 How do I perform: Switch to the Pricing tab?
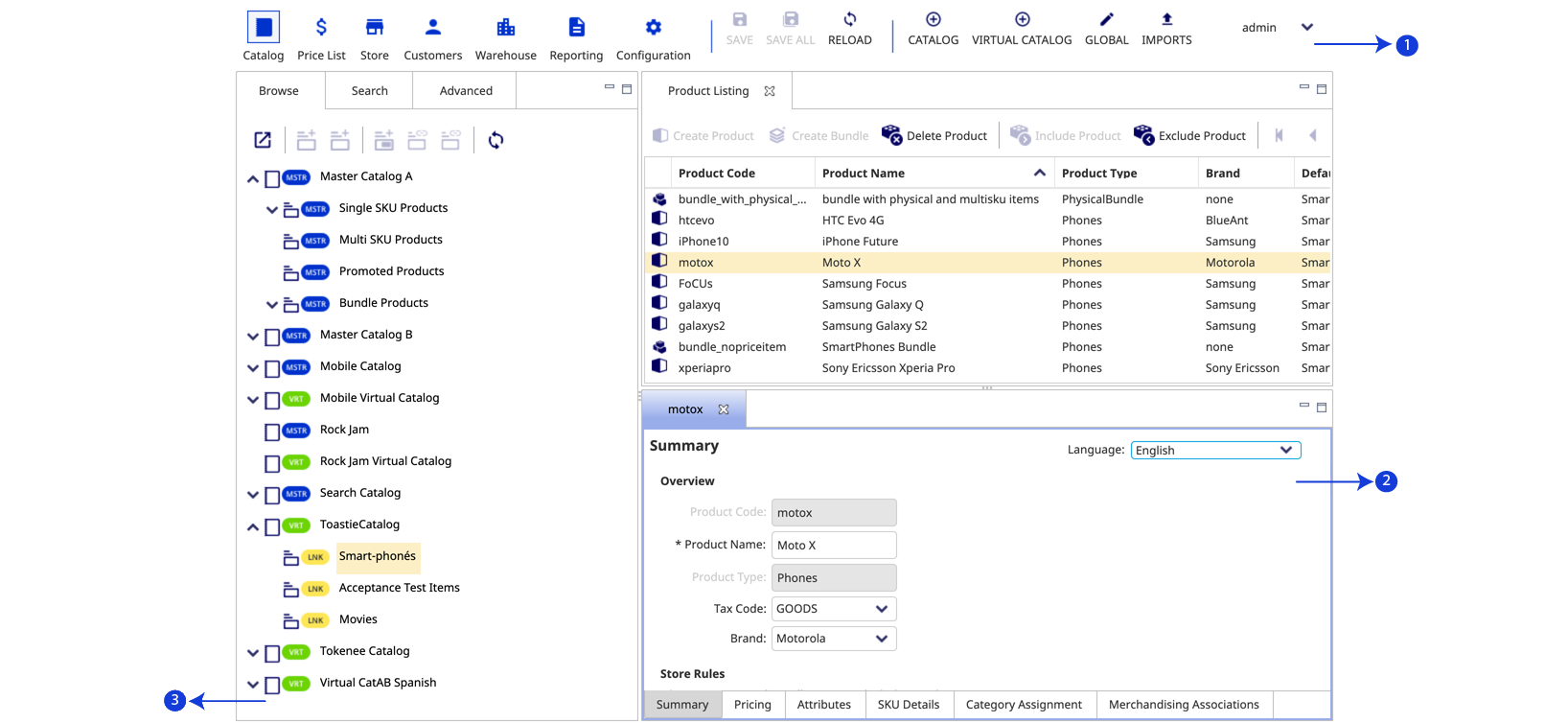point(752,705)
